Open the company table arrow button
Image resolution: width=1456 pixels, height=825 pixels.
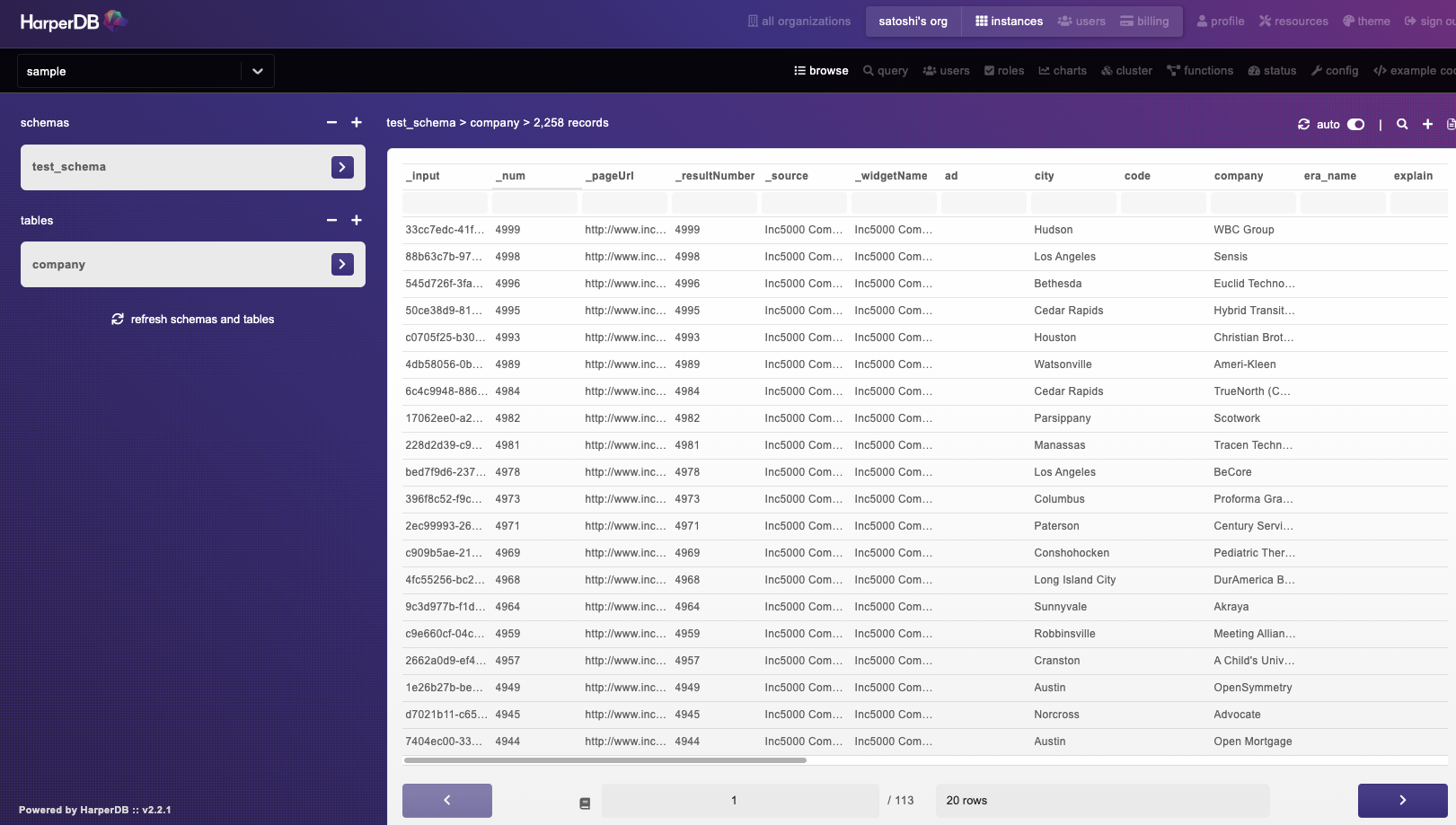pos(342,264)
